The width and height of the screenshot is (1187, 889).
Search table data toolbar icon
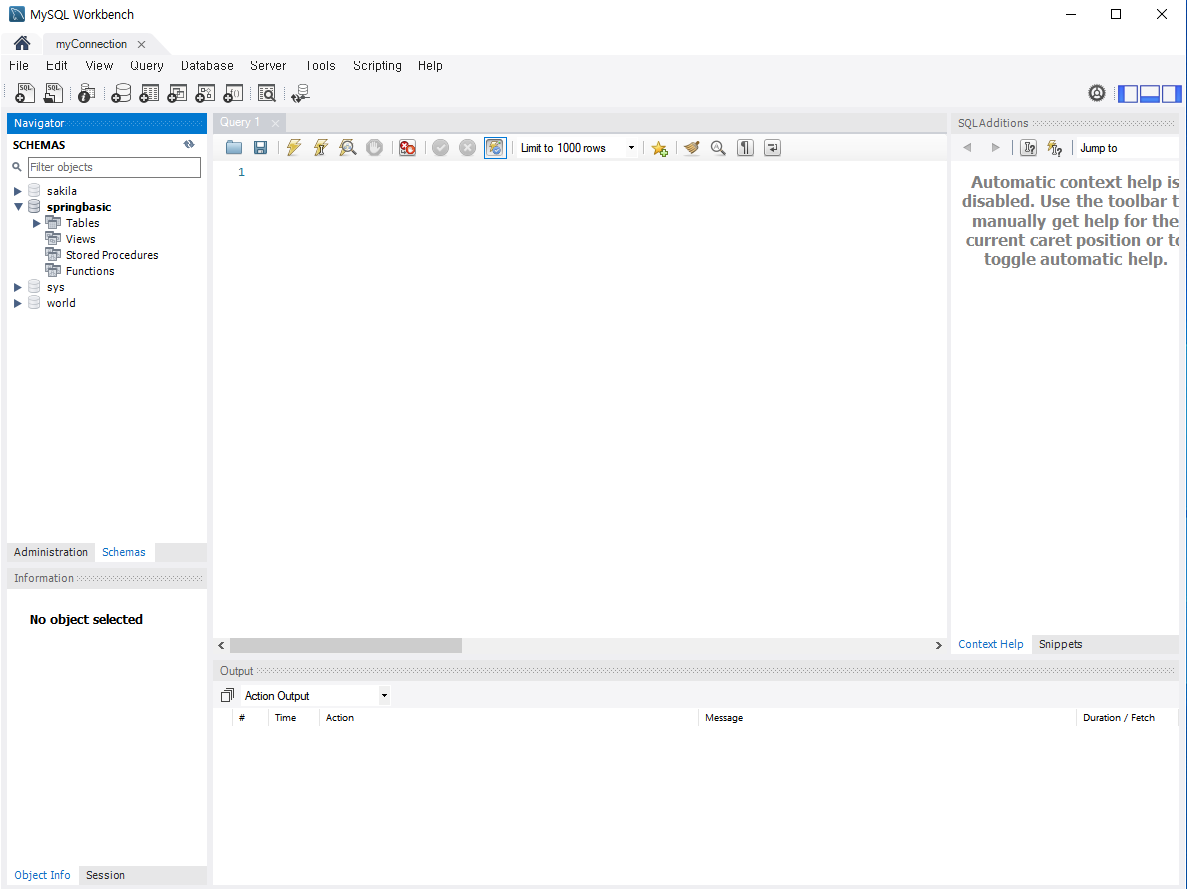click(x=266, y=93)
